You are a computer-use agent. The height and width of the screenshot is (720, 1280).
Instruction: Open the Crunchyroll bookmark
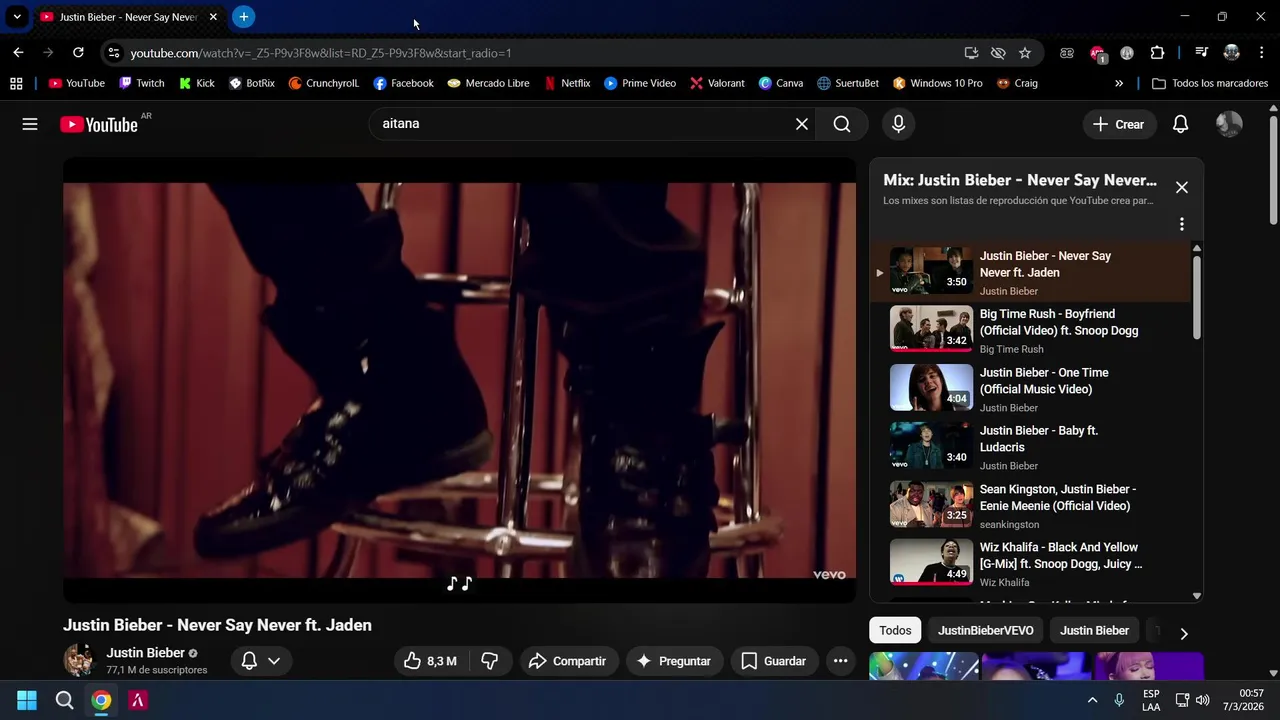323,84
